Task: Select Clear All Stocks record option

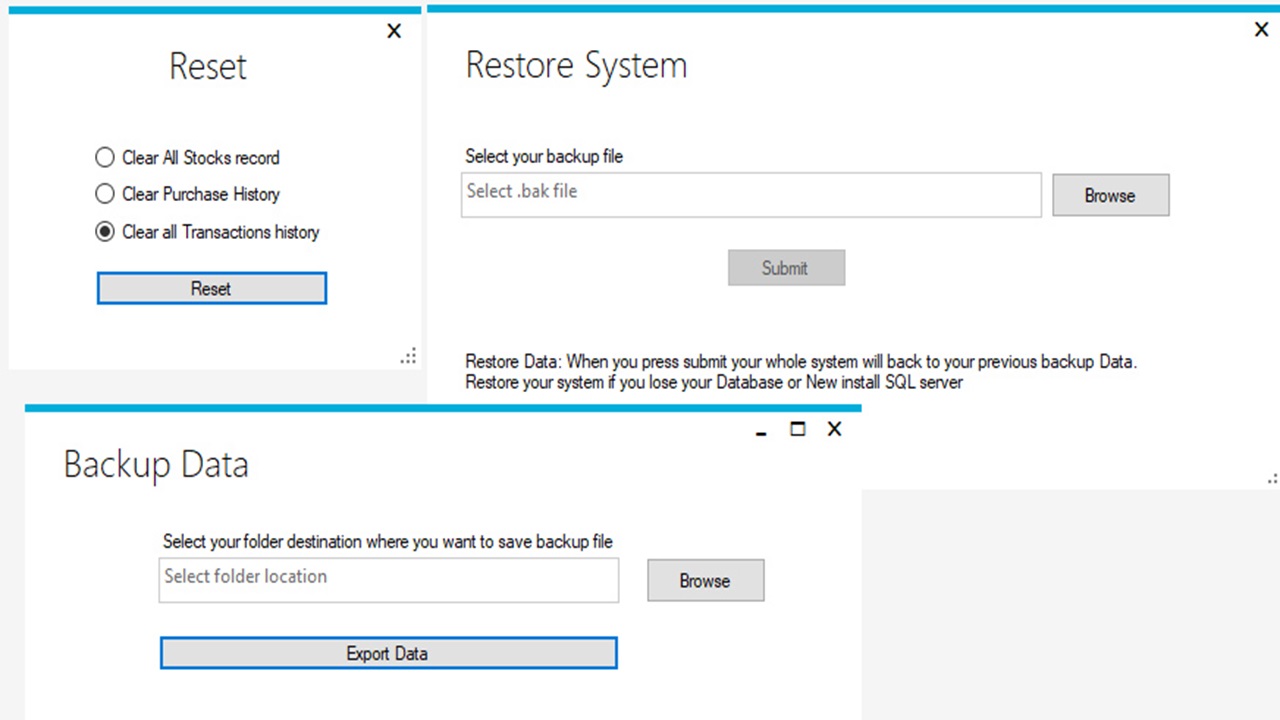Action: coord(105,157)
